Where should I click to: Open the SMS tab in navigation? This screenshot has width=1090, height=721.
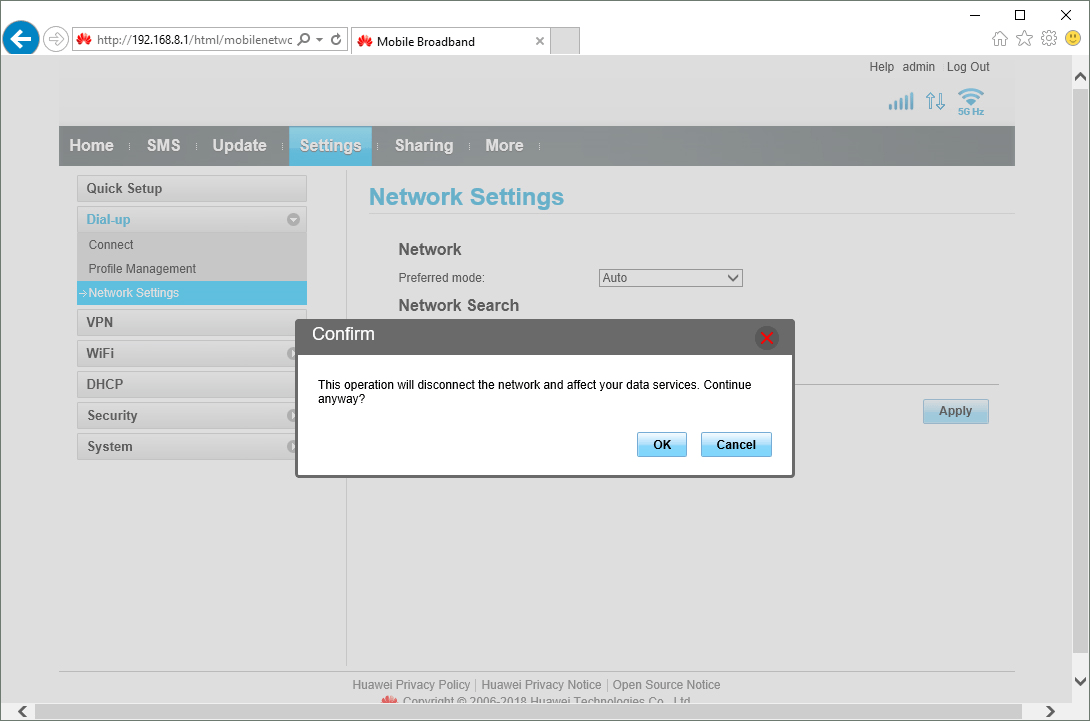pos(163,146)
